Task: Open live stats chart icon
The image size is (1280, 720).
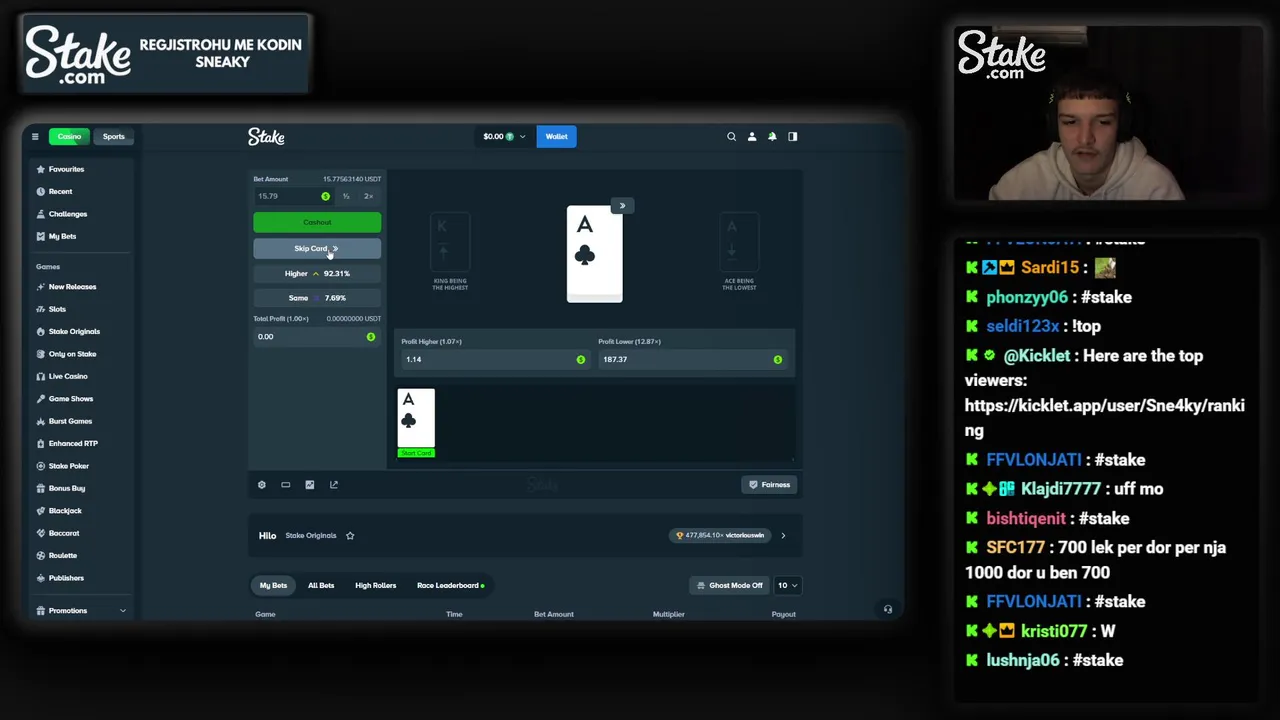Action: click(x=310, y=485)
